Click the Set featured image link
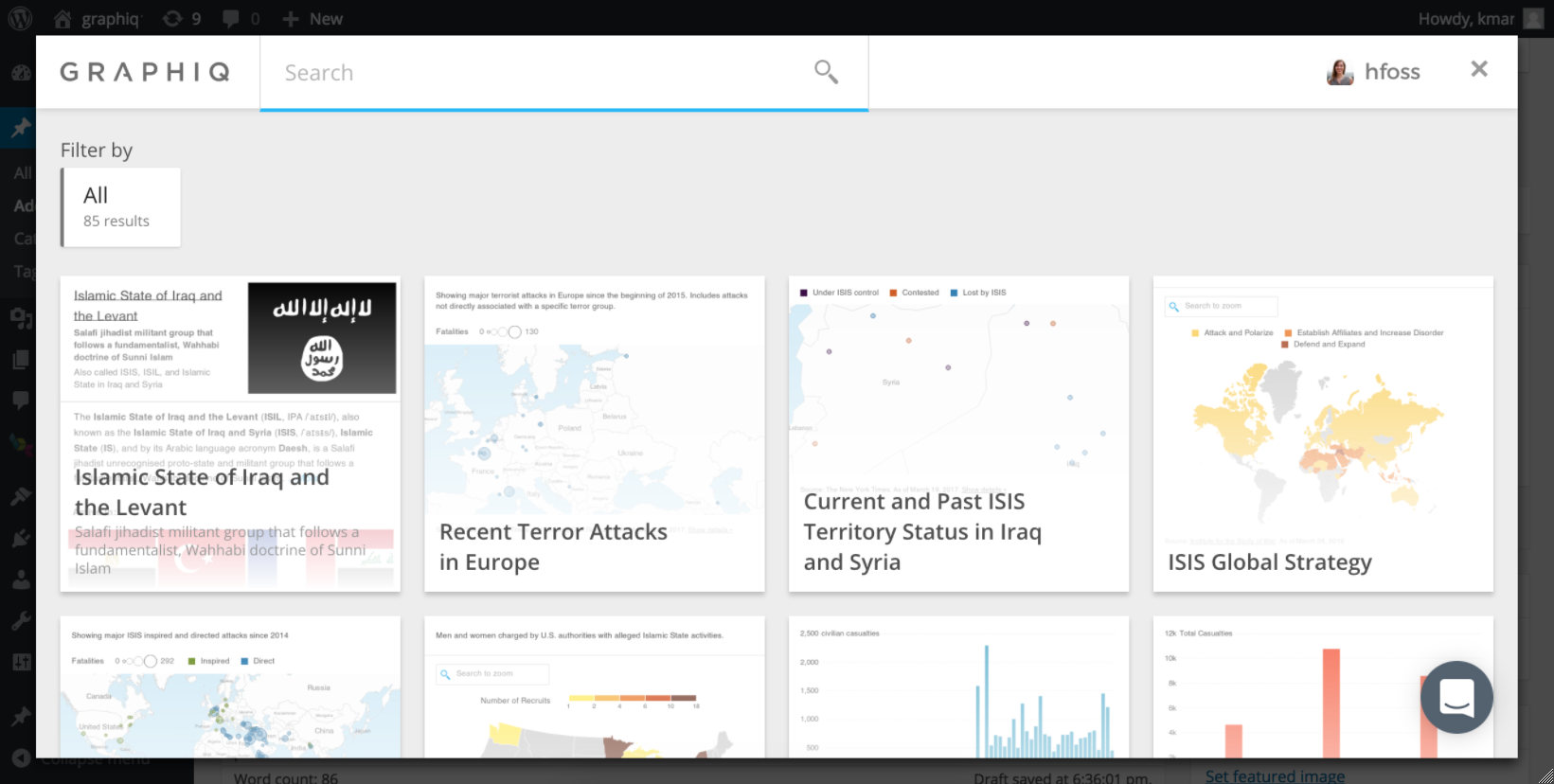This screenshot has height=784, width=1554. (1275, 776)
